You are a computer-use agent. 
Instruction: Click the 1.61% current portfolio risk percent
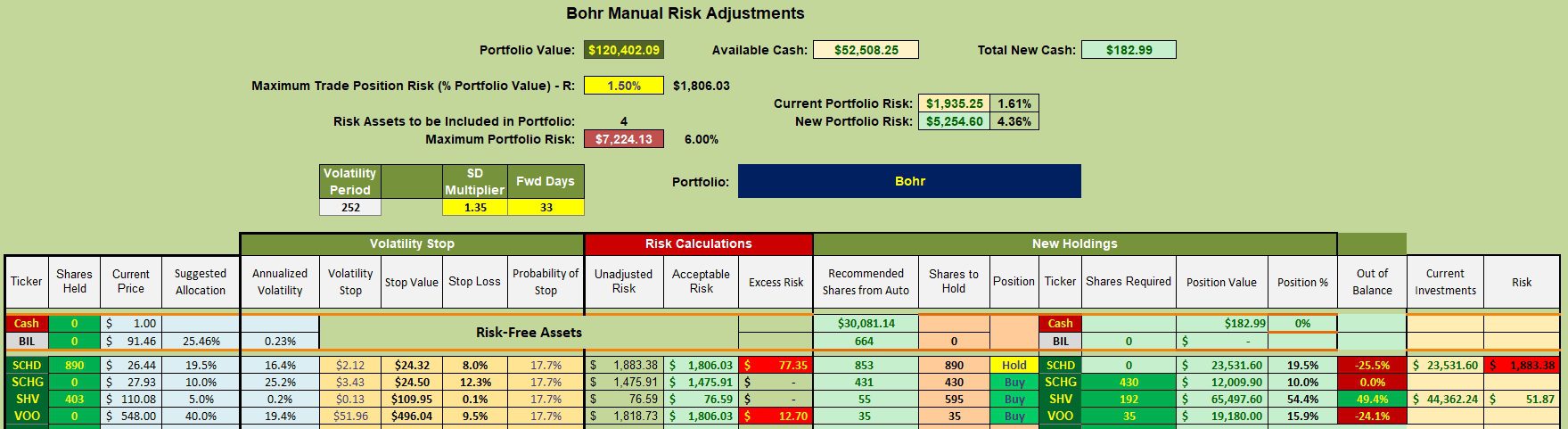1014,103
